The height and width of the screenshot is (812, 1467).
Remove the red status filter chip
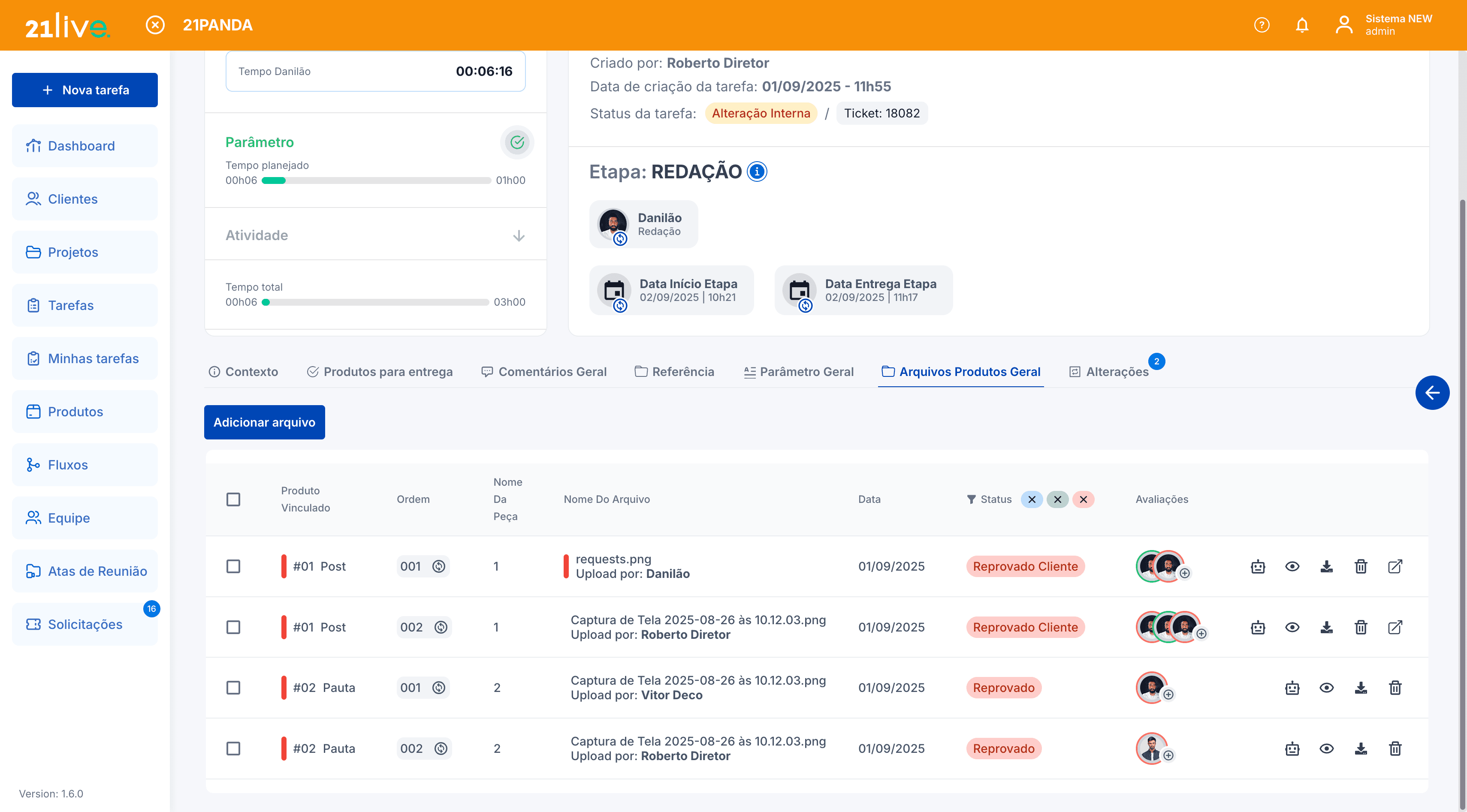click(1083, 499)
